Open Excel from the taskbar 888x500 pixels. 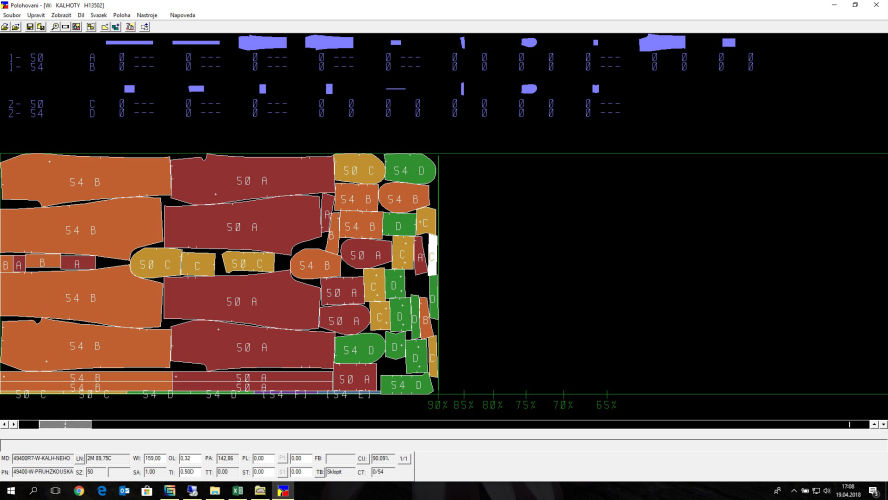tap(238, 491)
